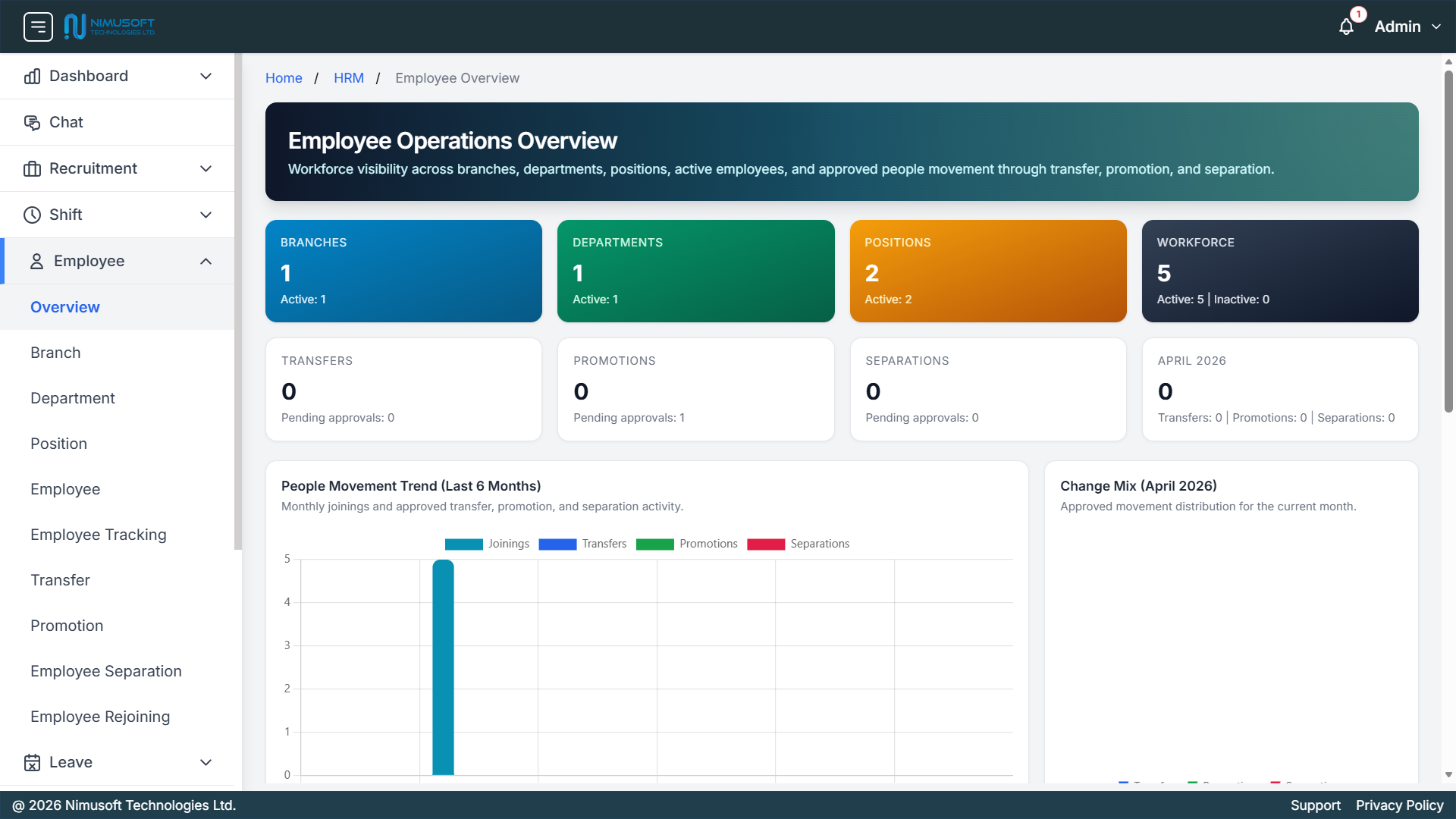Click the scrollbar up arrow on the right

pyautogui.click(x=1448, y=61)
